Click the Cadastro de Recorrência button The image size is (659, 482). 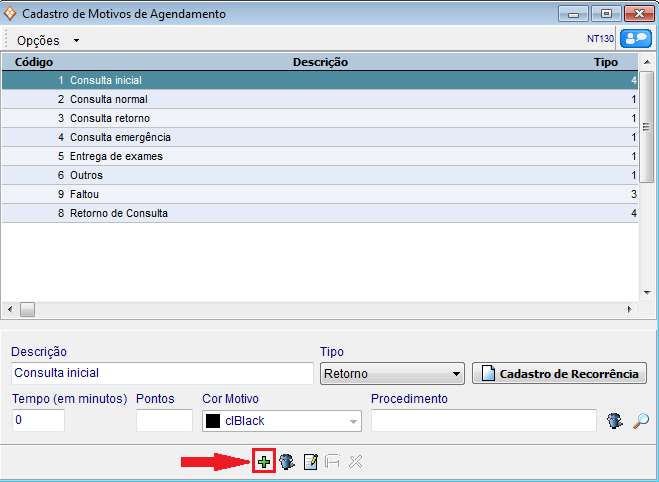click(559, 374)
